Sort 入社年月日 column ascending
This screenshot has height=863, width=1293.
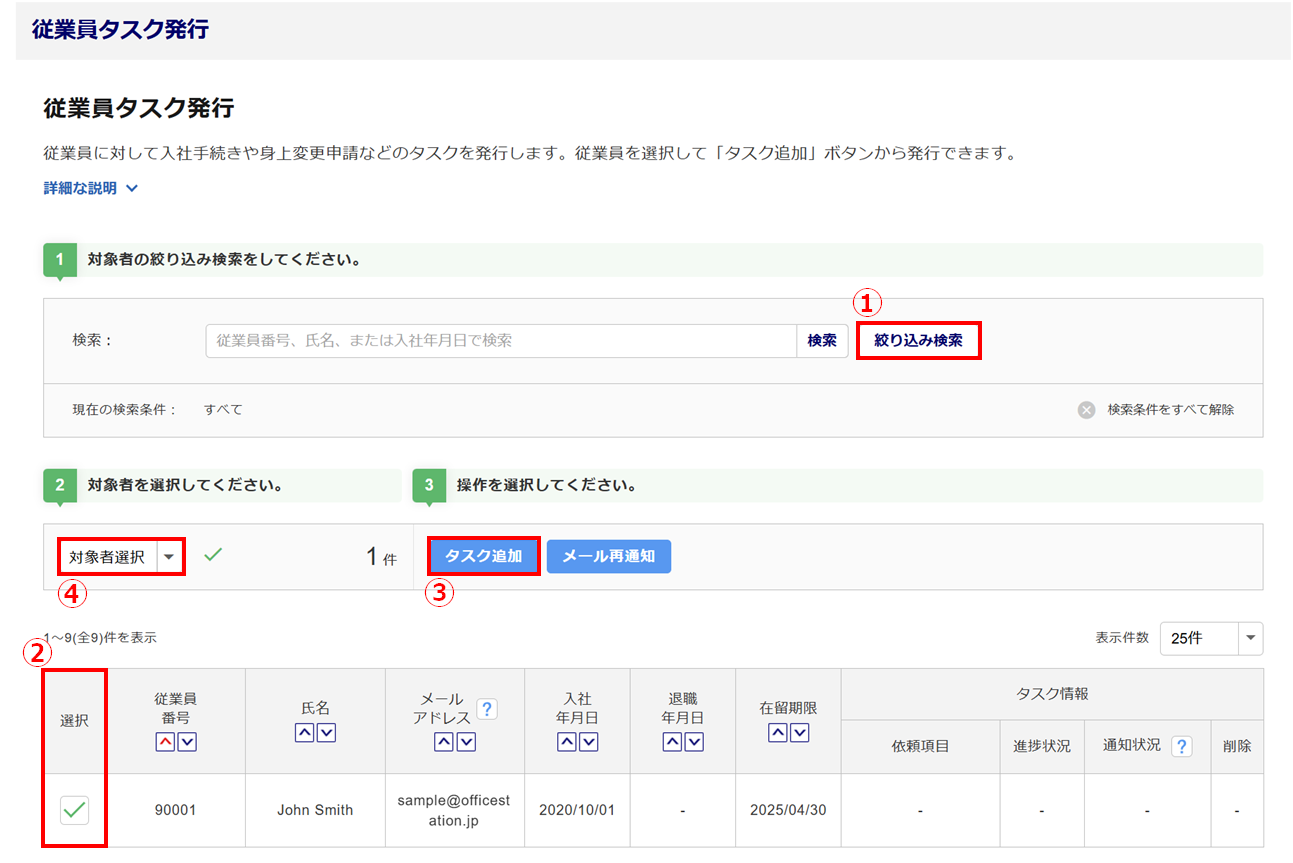567,741
